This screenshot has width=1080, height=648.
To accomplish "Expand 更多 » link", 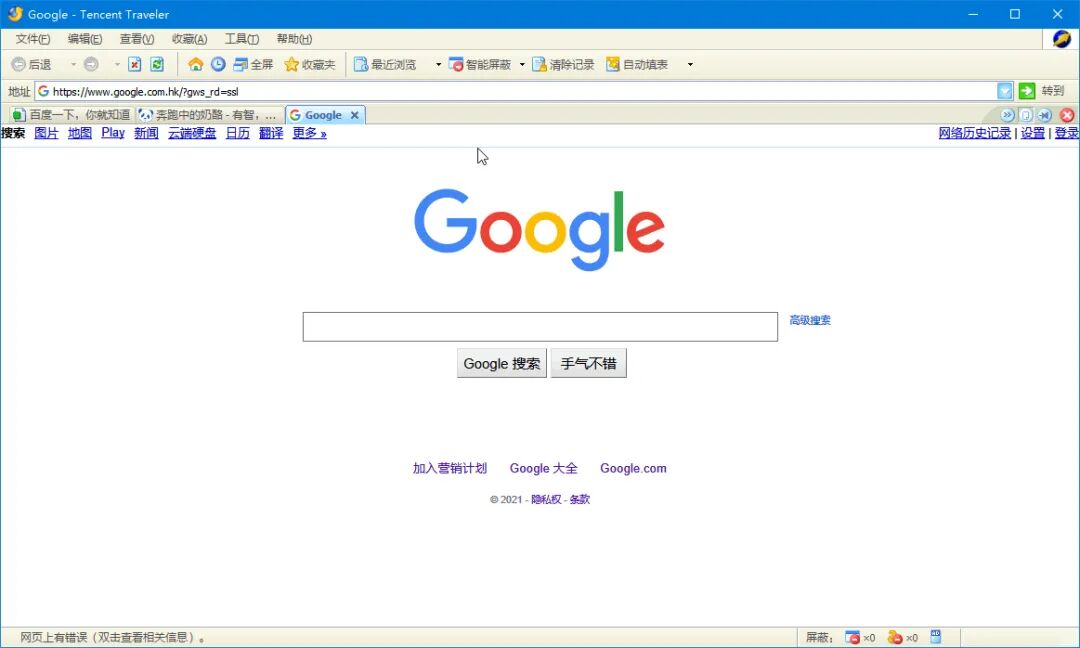I will [309, 133].
